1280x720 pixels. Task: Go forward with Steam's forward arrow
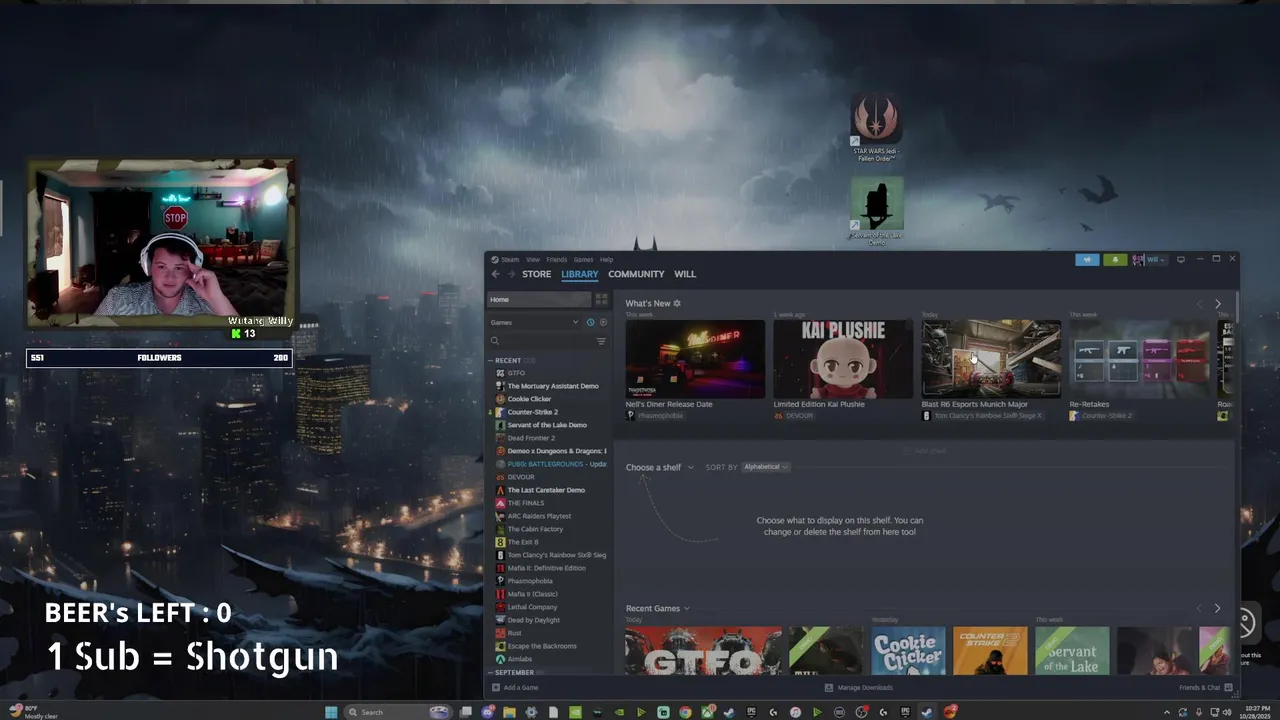(x=511, y=274)
